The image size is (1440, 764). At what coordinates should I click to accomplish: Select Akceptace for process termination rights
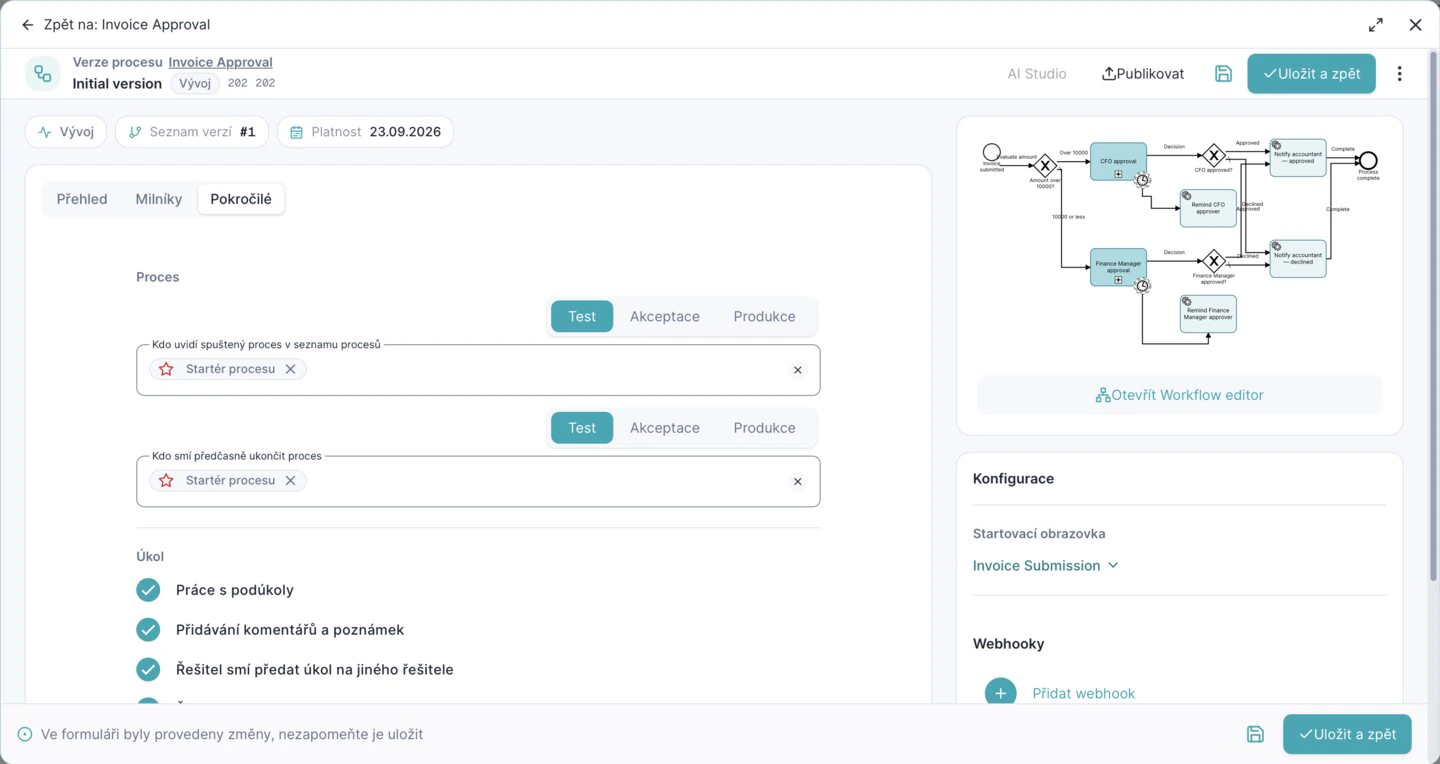pyautogui.click(x=665, y=427)
